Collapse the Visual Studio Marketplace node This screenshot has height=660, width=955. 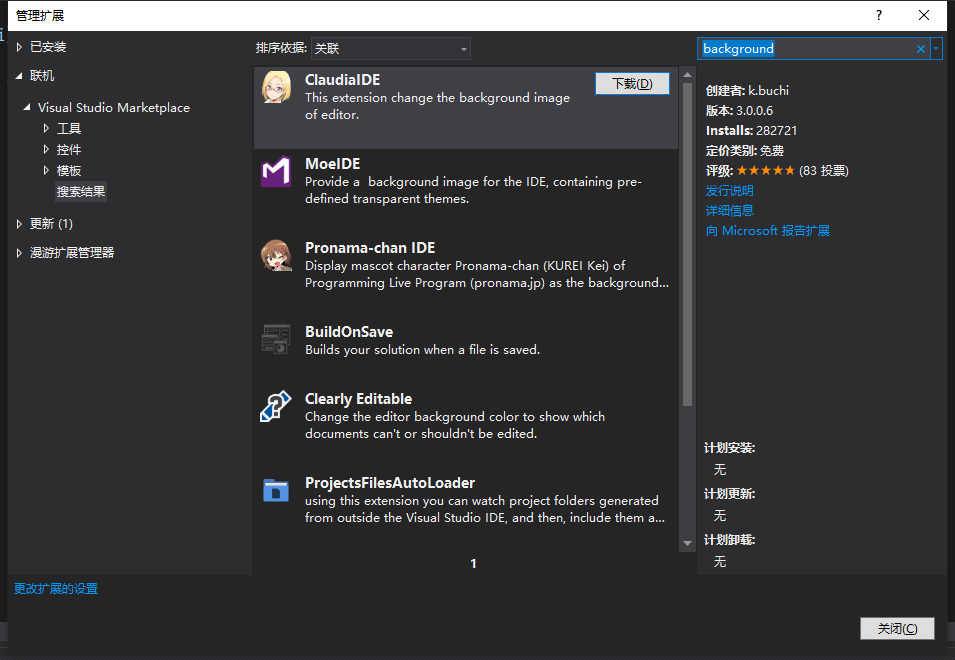(27, 108)
